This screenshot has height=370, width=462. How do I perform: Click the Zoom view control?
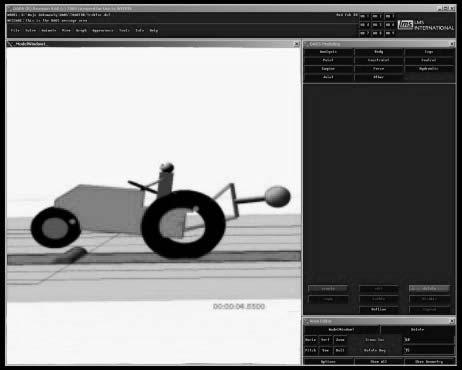click(x=340, y=340)
